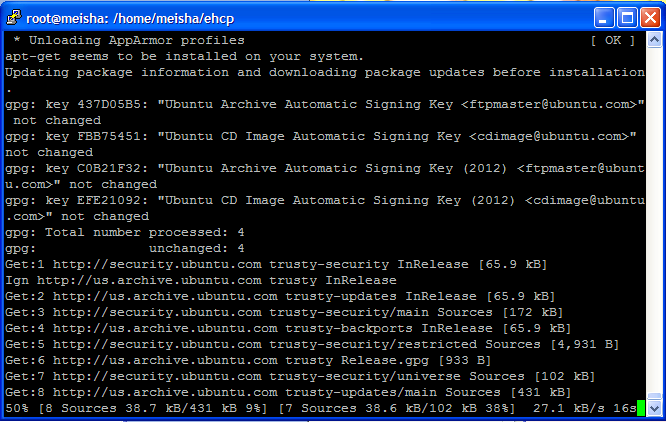Screen dimensions: 666x422
Task: Click the green terminal cursor block
Action: tap(641, 408)
